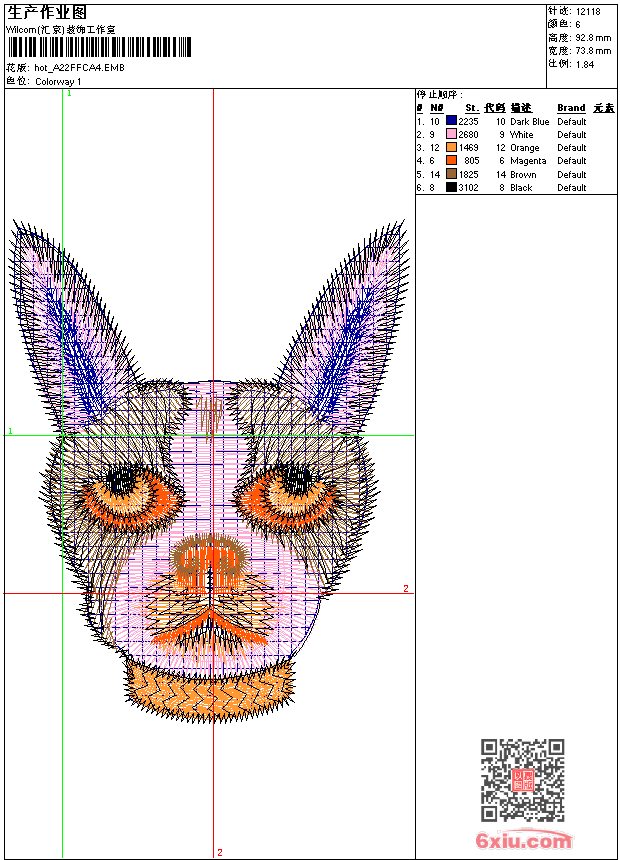
Task: Click the Brand column header
Action: coord(571,108)
